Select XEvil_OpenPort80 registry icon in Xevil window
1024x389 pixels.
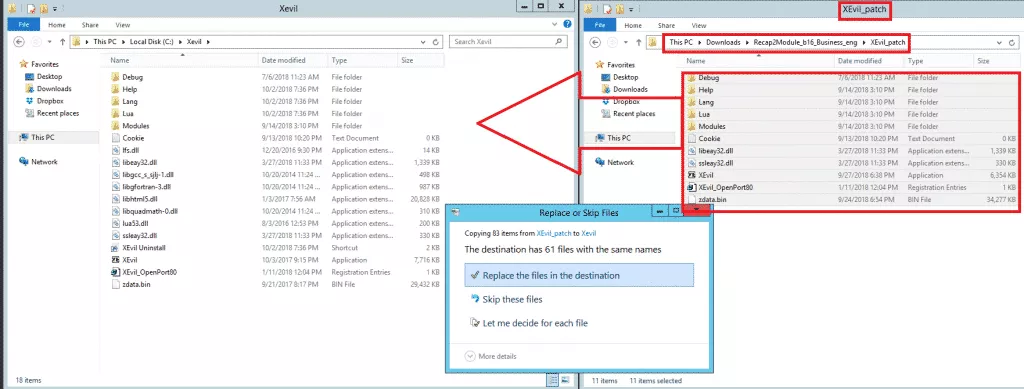tap(115, 272)
